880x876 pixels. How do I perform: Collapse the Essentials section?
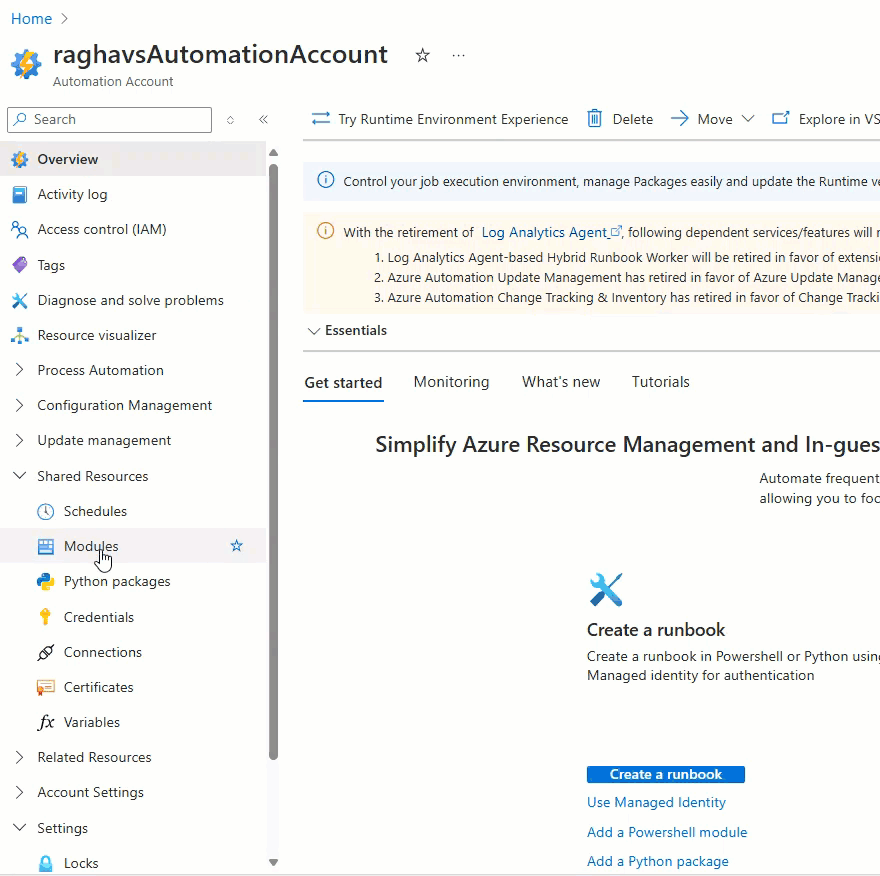(314, 331)
